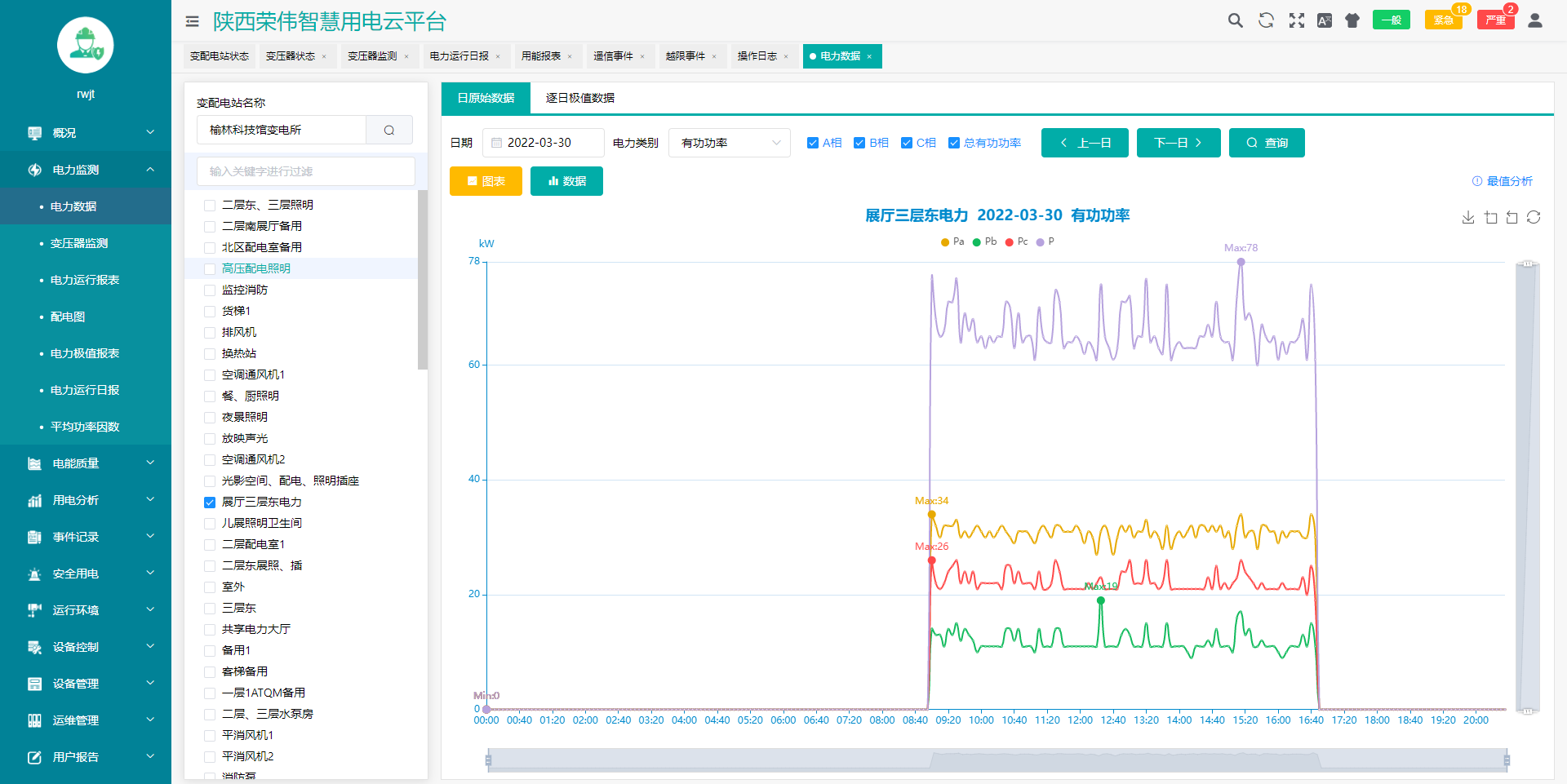1567x784 pixels.
Task: Switch to the 逐日极值数据 tab
Action: tap(580, 98)
